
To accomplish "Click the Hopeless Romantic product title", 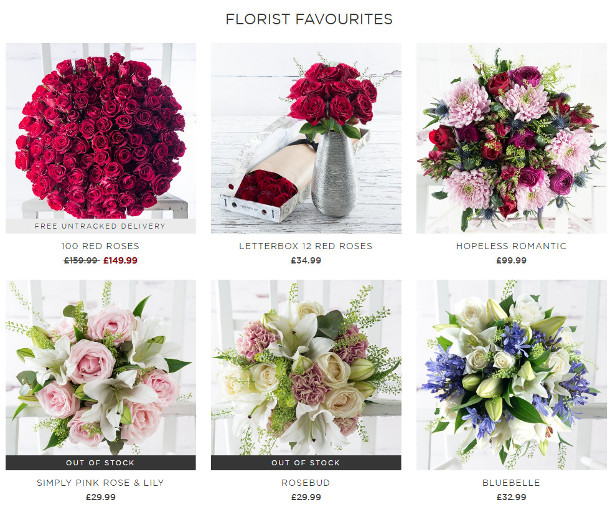I will 511,246.
